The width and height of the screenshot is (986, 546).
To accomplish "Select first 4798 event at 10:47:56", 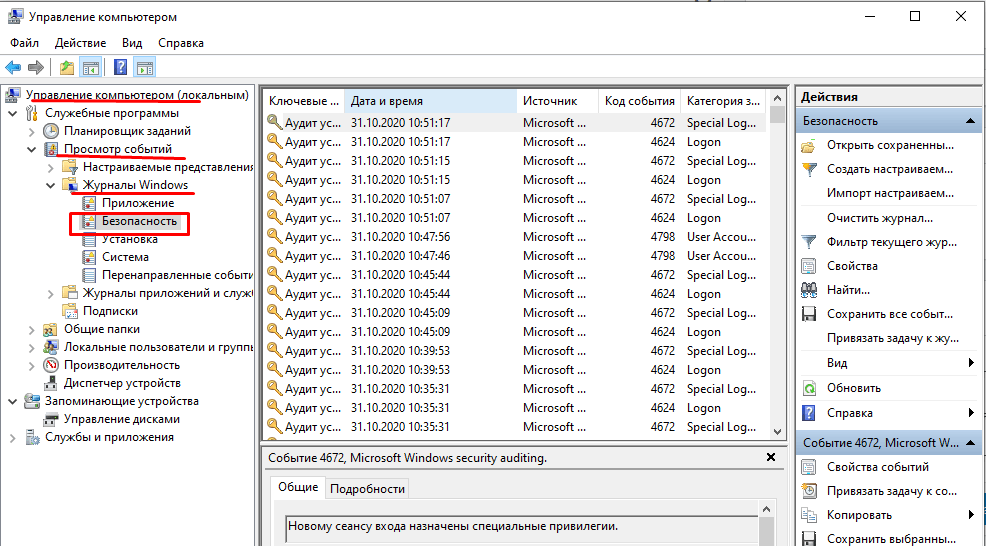I will tap(516, 237).
